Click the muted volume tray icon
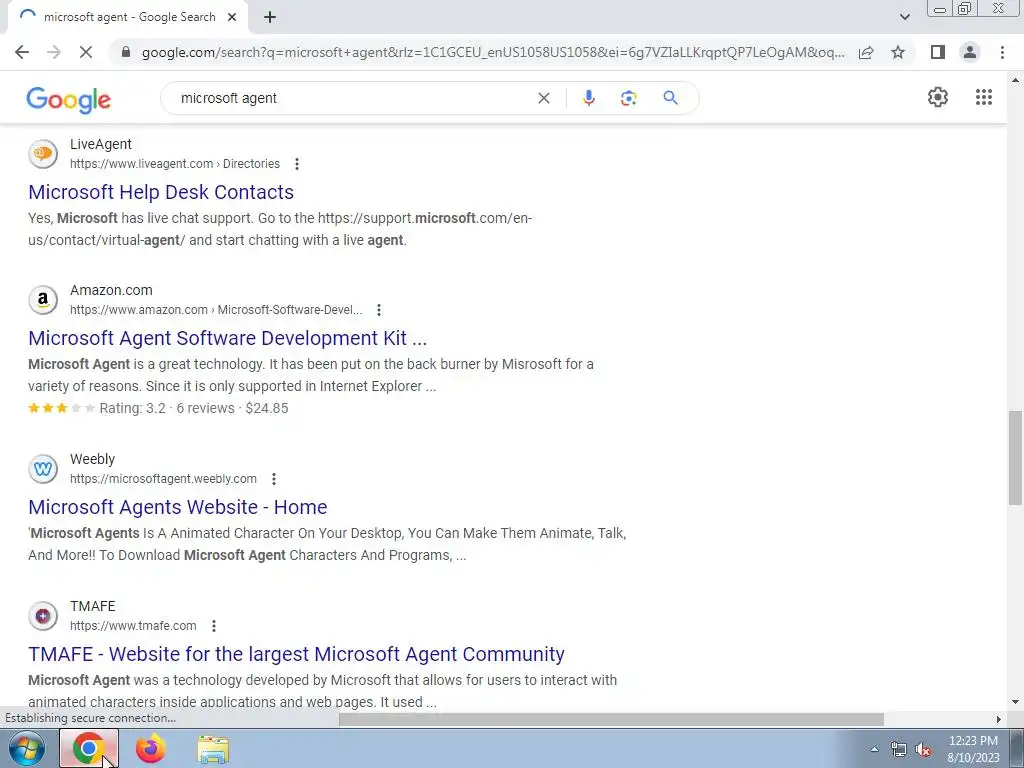This screenshot has height=768, width=1024. pos(923,750)
